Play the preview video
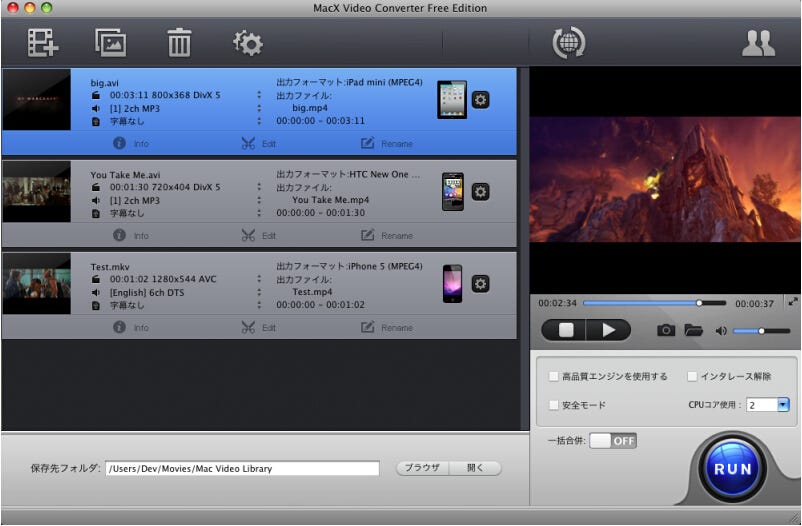Screen dimensions: 802x526 click(x=609, y=330)
